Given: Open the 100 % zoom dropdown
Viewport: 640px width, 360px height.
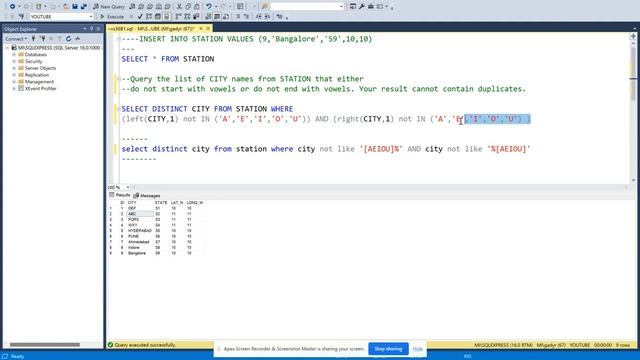Looking at the screenshot, I should (x=128, y=187).
